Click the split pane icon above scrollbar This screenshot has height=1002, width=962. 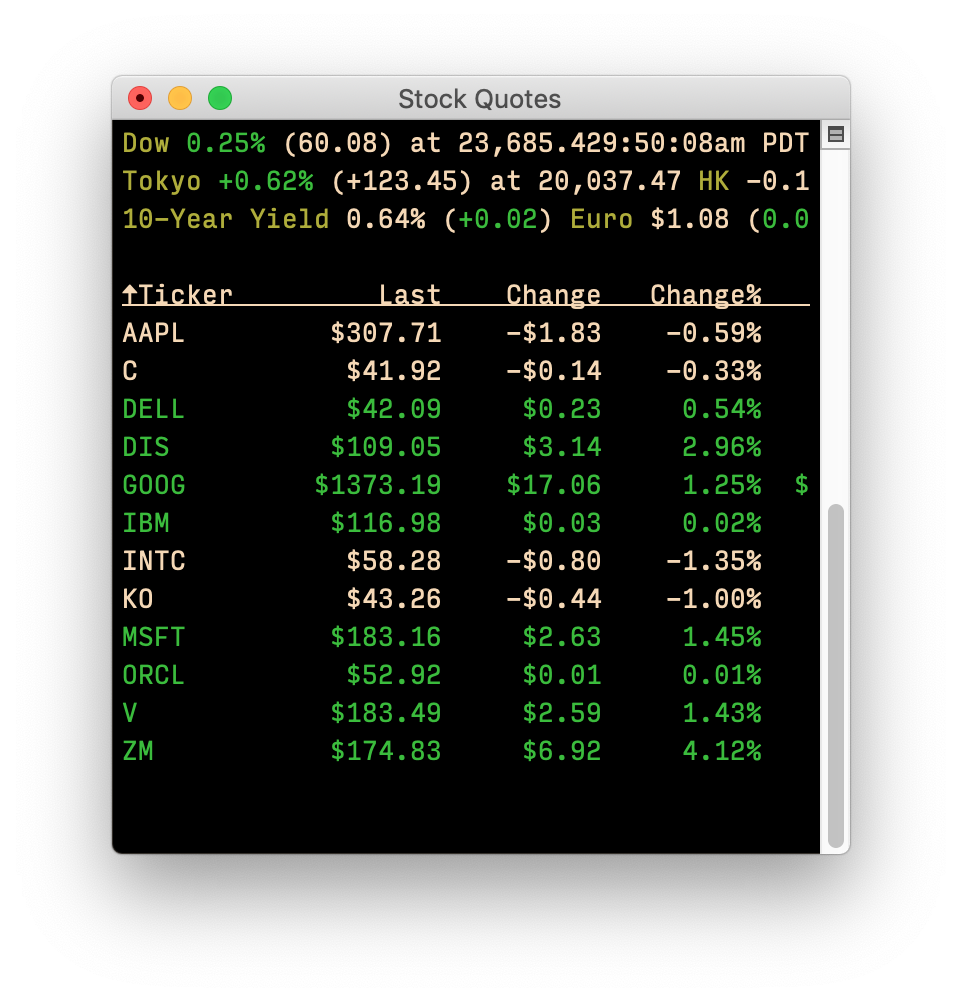point(835,134)
